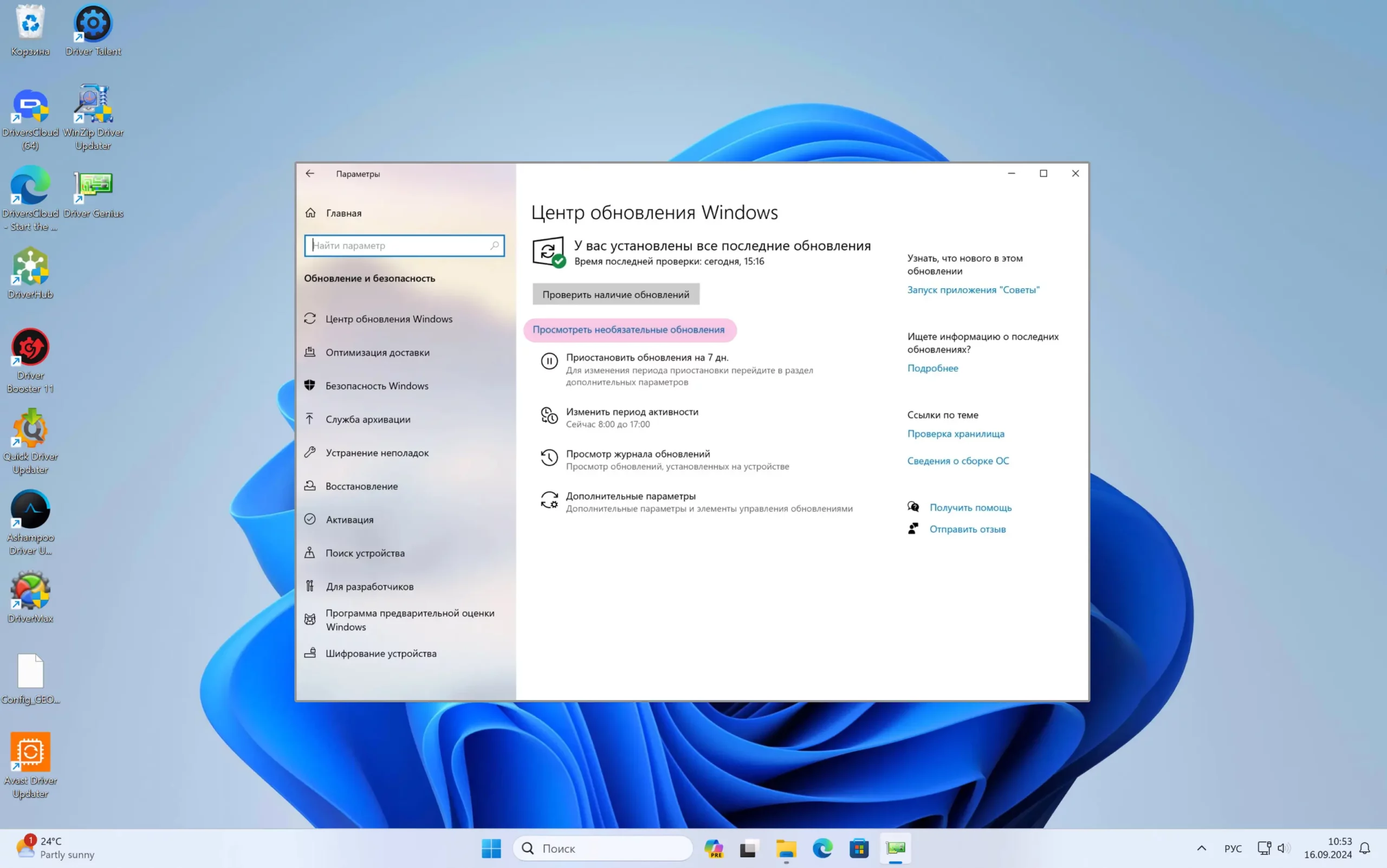This screenshot has height=868, width=1387.
Task: Open Безопасность Windows shield section
Action: [377, 386]
